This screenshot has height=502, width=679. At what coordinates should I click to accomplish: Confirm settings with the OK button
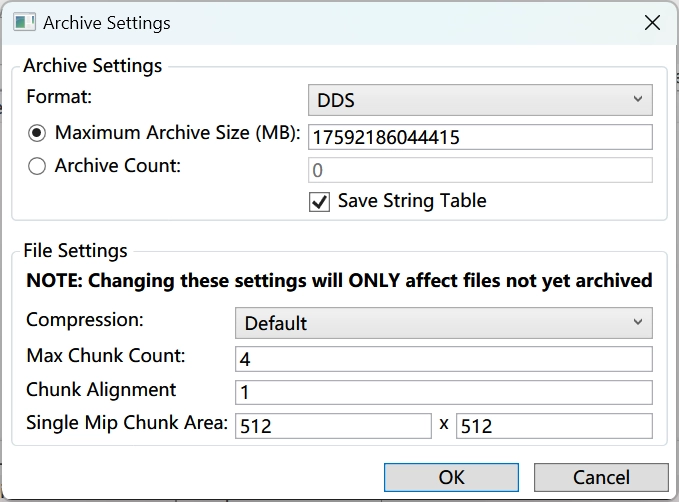(x=451, y=477)
